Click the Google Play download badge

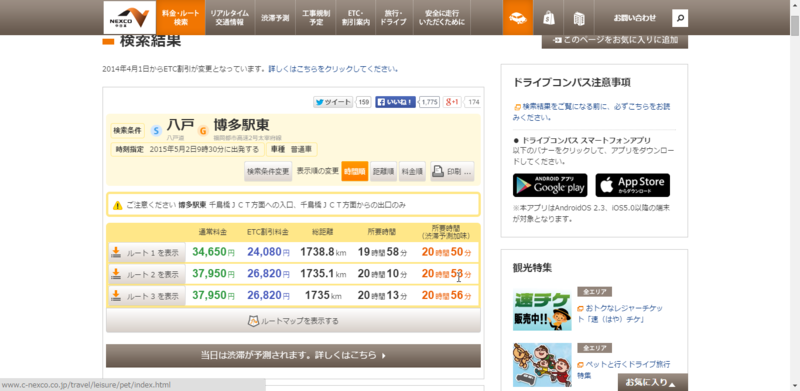click(x=550, y=185)
